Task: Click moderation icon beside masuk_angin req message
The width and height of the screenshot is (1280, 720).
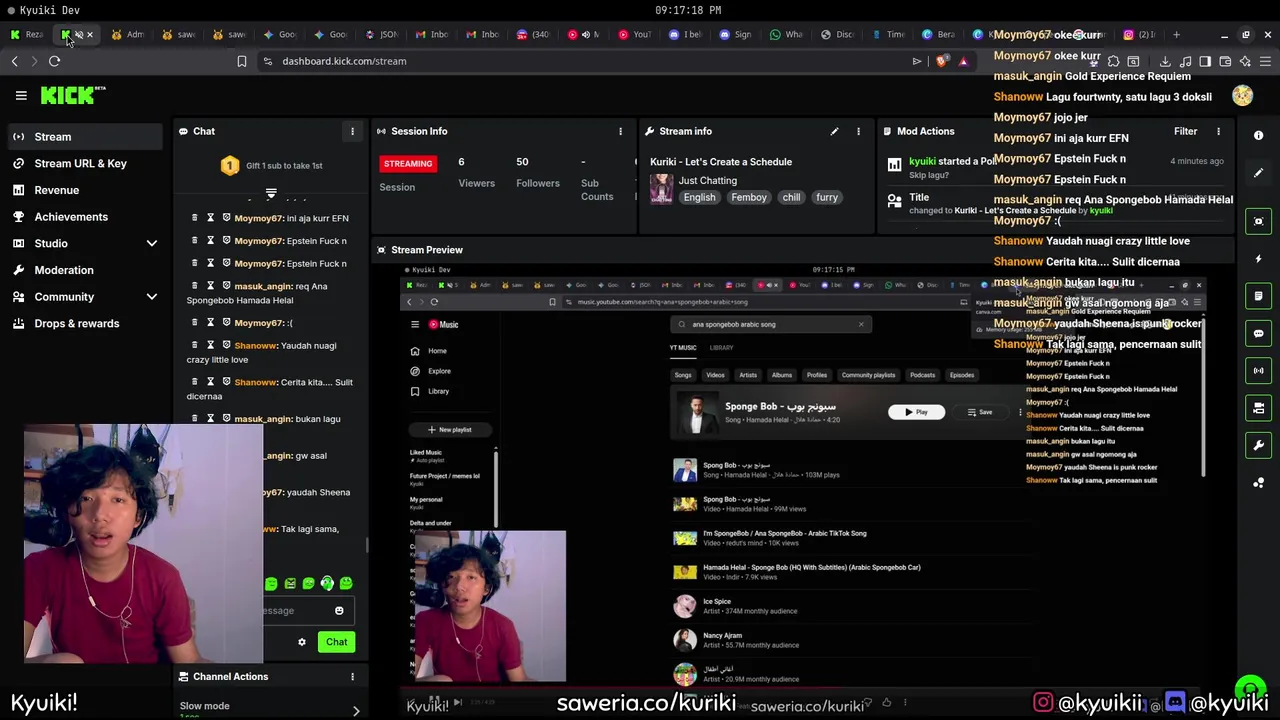Action: 226,286
